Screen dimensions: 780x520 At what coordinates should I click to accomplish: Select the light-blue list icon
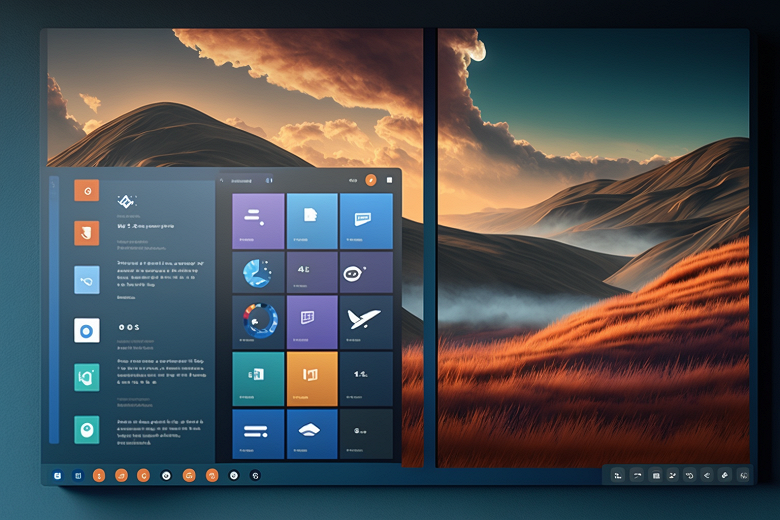(87, 280)
